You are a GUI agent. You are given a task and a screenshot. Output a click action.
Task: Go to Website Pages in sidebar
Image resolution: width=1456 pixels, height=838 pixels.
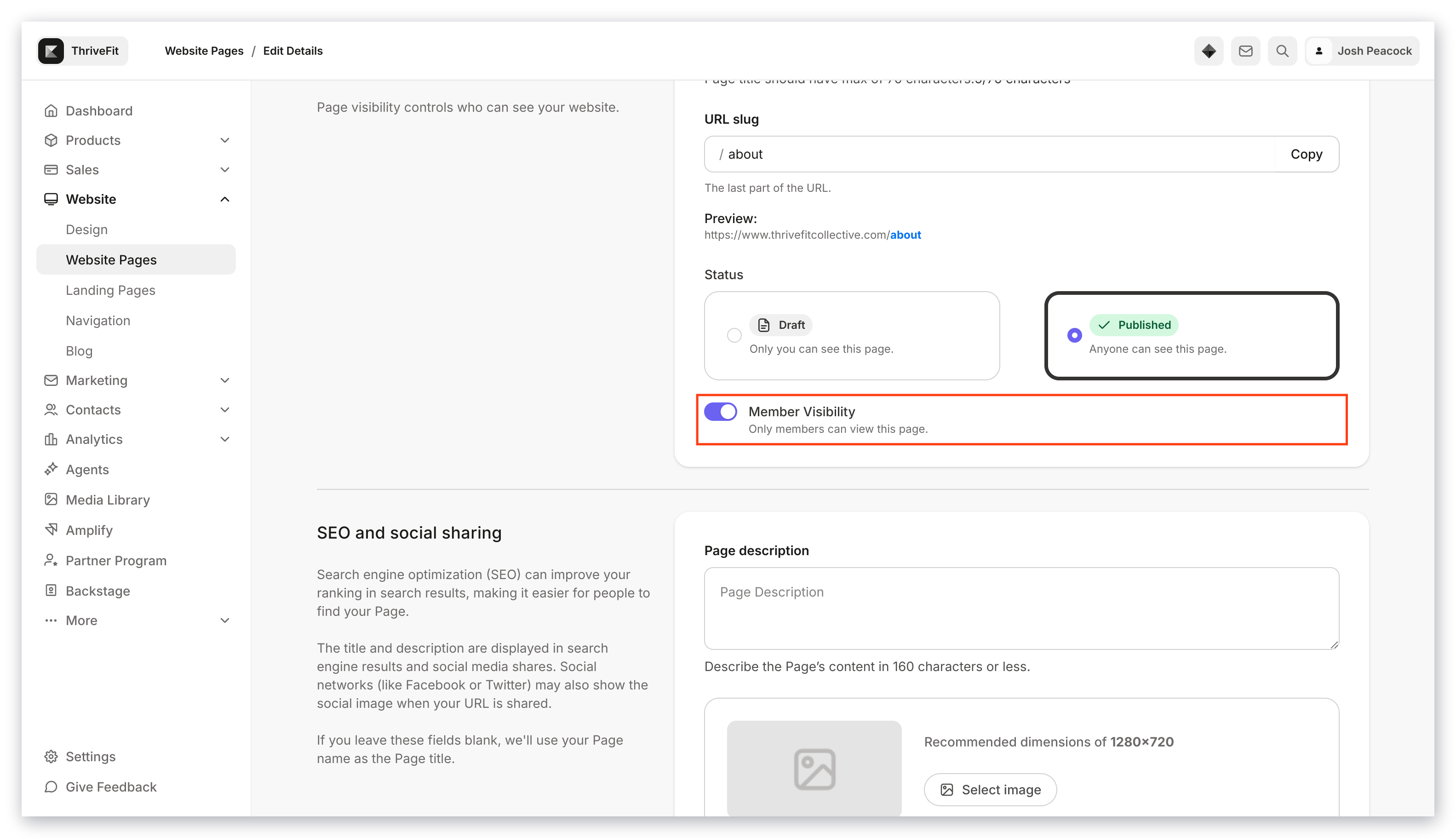137,259
